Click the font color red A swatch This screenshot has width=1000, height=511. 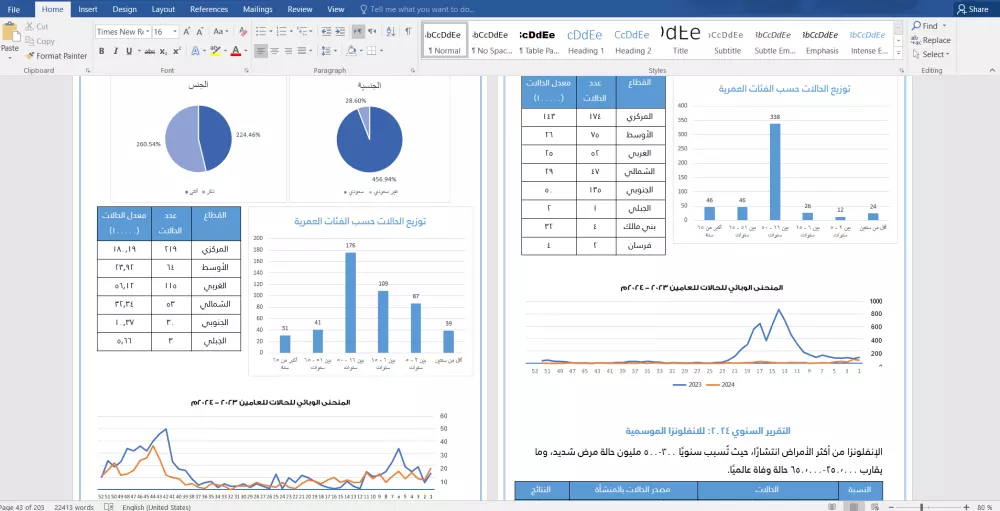click(235, 51)
